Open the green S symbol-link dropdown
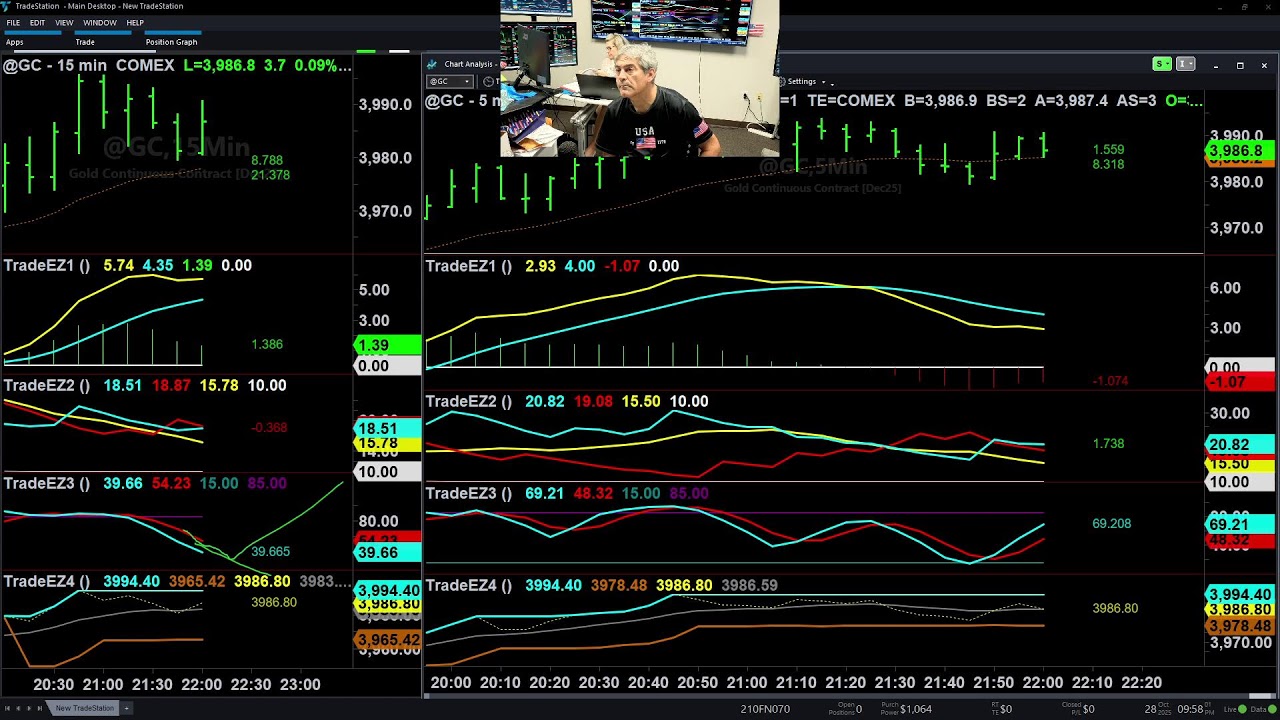The width and height of the screenshot is (1280, 720). [1161, 64]
